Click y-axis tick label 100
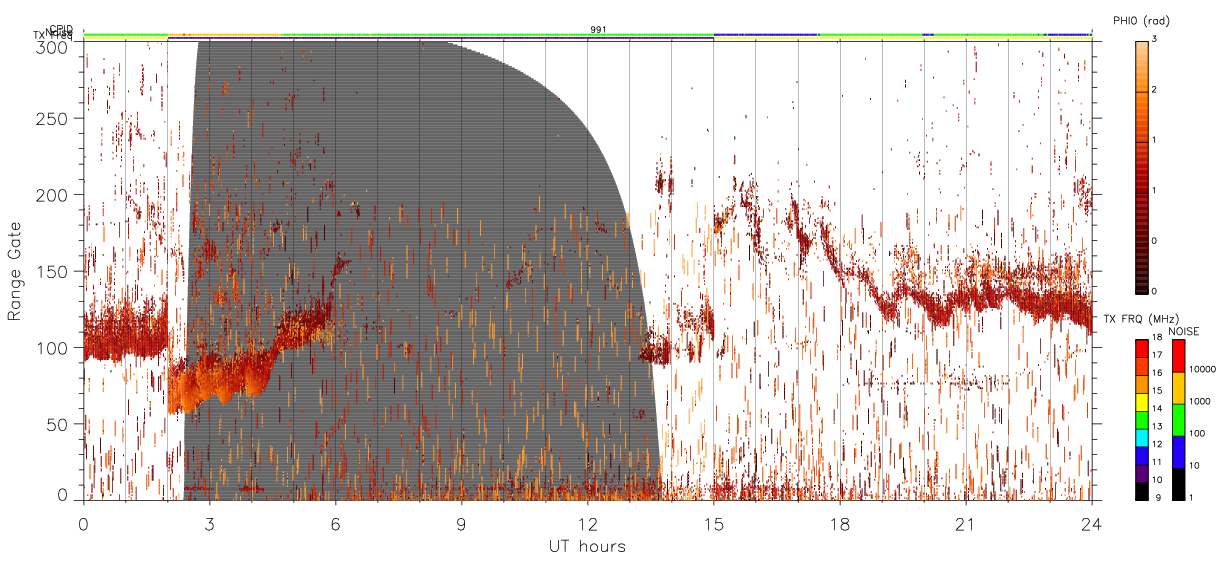The width and height of the screenshot is (1228, 567). click(x=54, y=348)
